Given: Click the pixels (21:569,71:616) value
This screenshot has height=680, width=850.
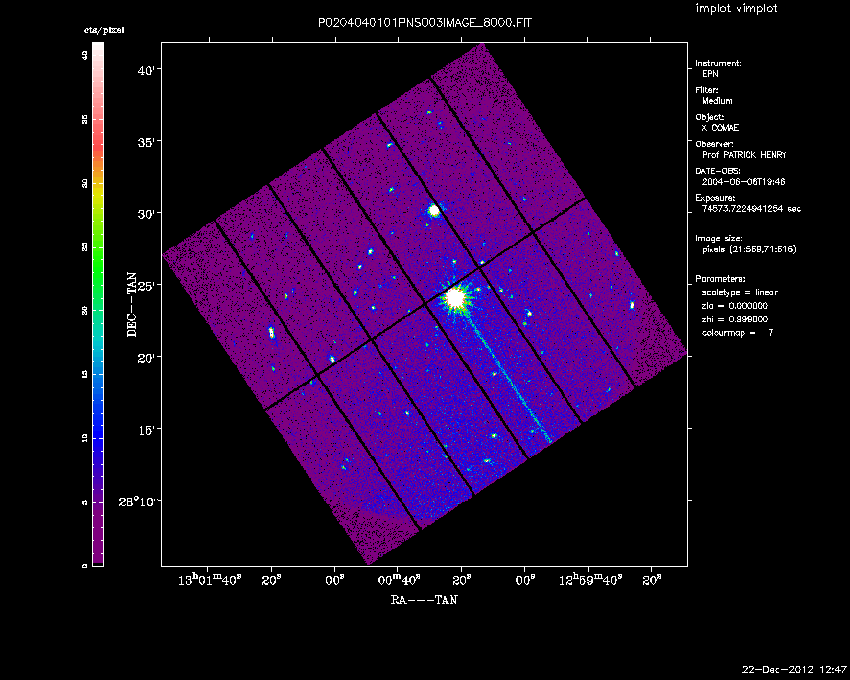Looking at the screenshot, I should coord(749,249).
